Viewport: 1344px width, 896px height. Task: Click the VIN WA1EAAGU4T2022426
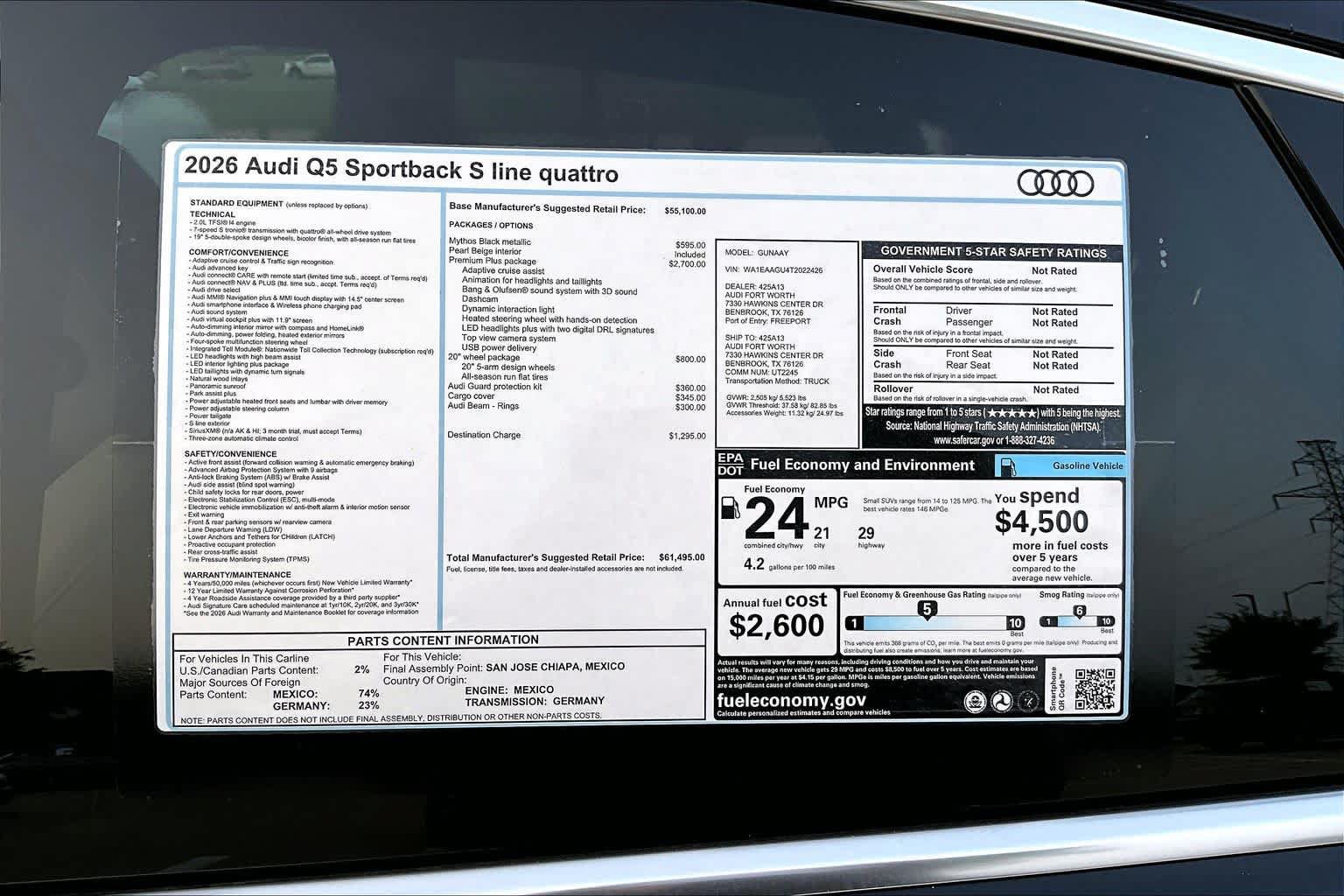click(773, 270)
